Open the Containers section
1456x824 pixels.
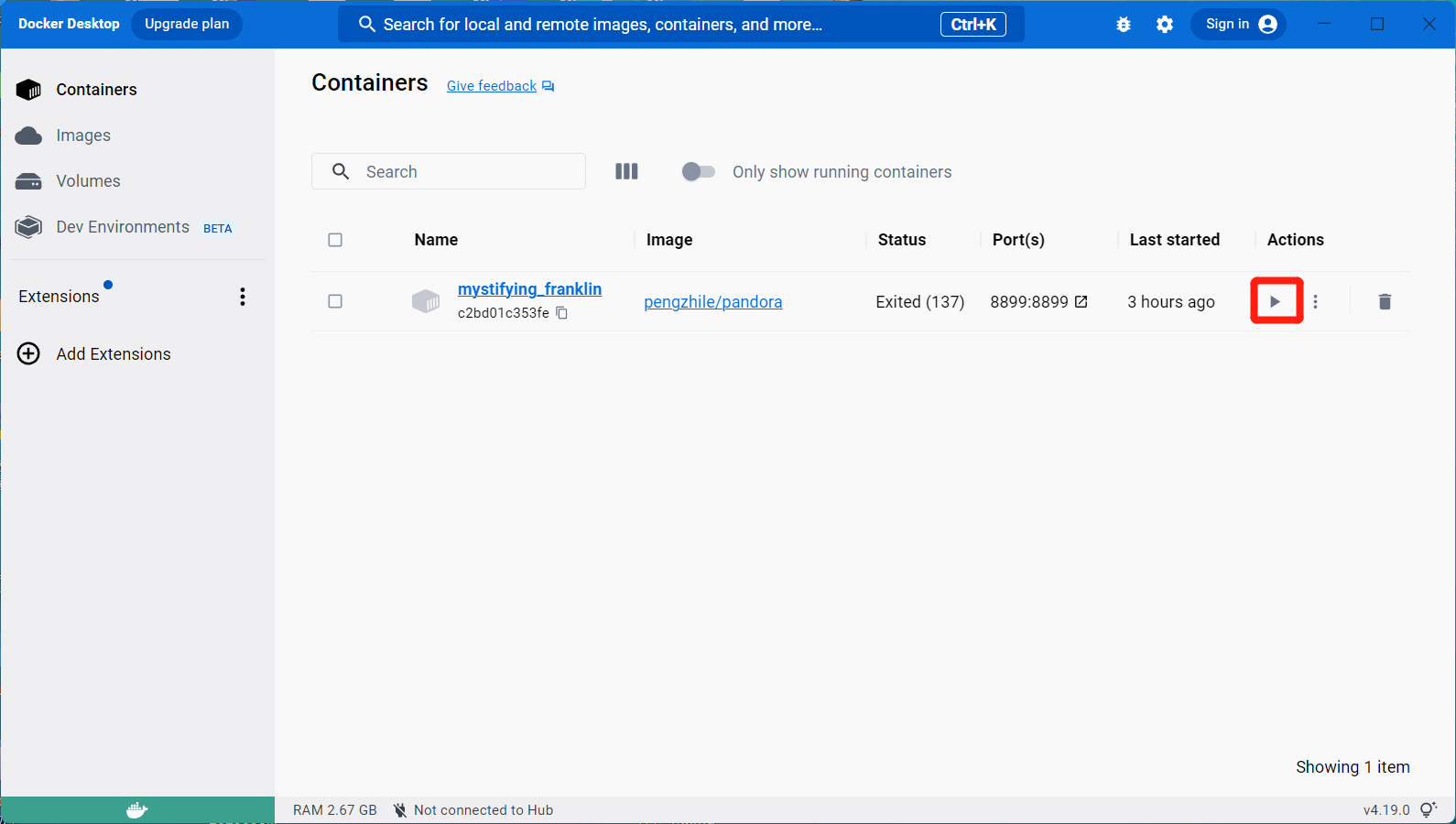coord(137,89)
